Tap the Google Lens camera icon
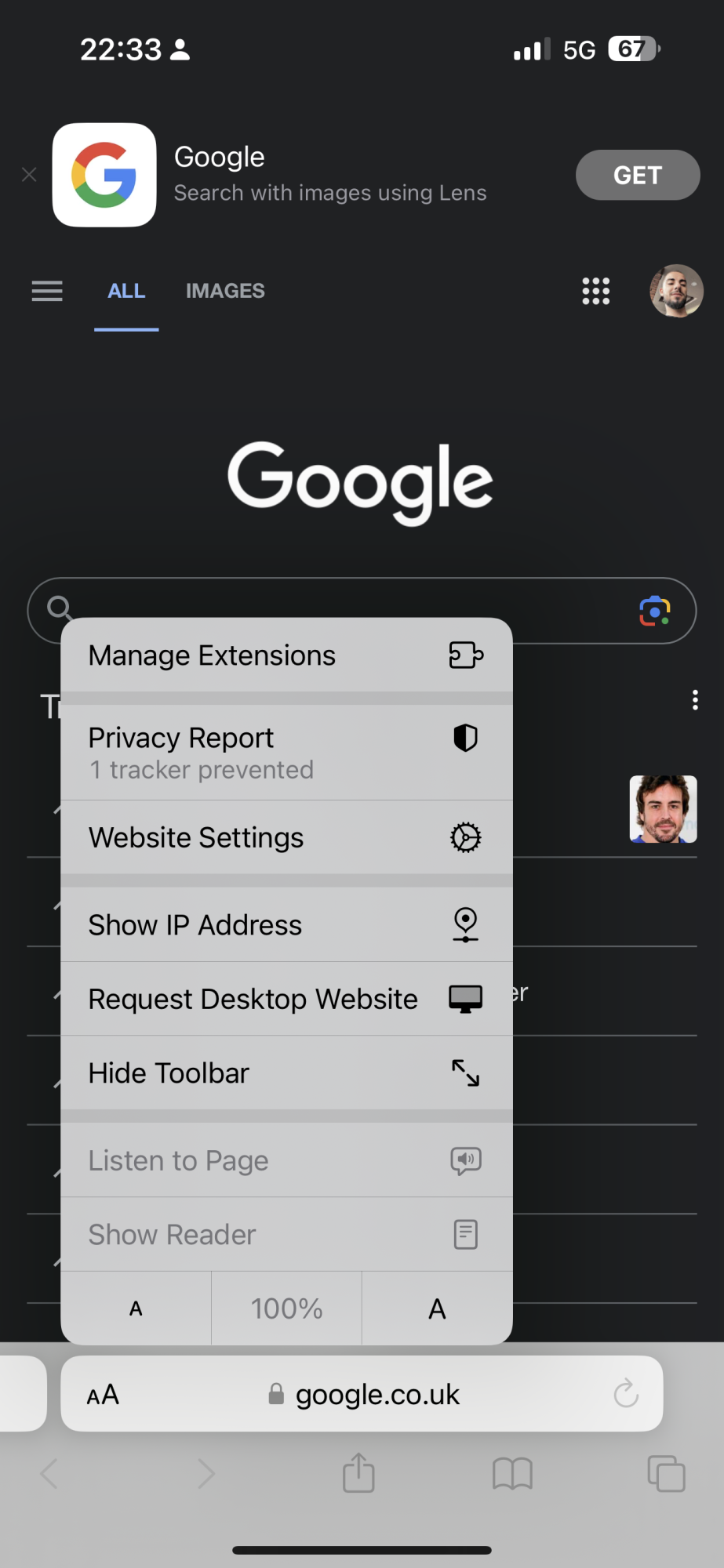 click(654, 611)
